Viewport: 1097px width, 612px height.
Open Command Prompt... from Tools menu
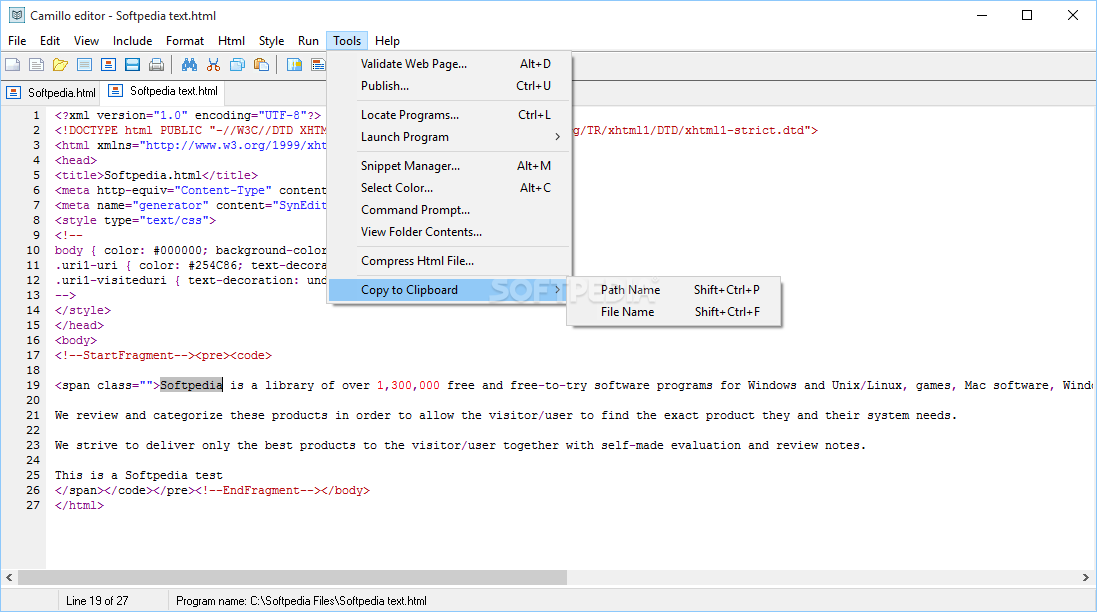click(x=450, y=210)
